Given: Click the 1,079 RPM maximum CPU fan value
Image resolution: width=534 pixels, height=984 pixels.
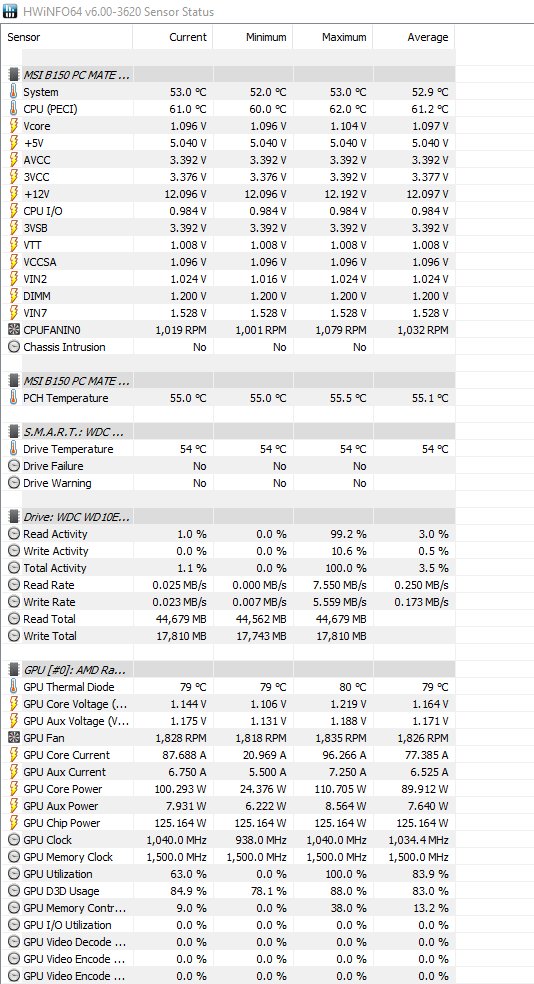Looking at the screenshot, I should pyautogui.click(x=341, y=329).
